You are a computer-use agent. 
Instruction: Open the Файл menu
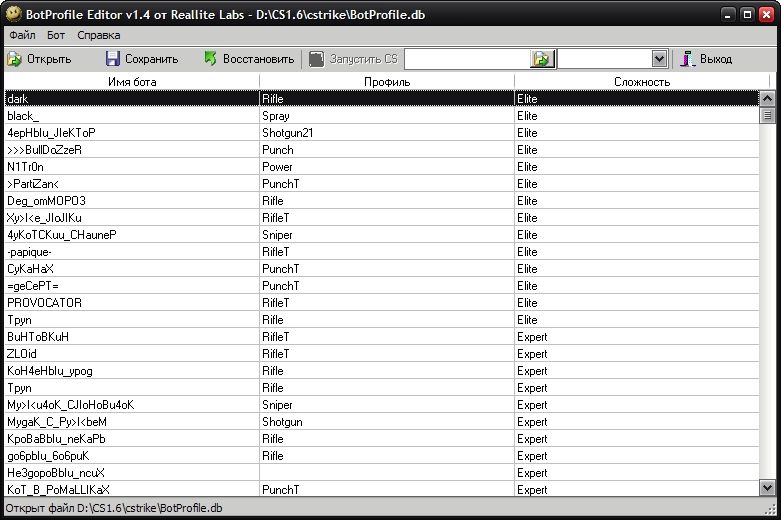(x=22, y=35)
